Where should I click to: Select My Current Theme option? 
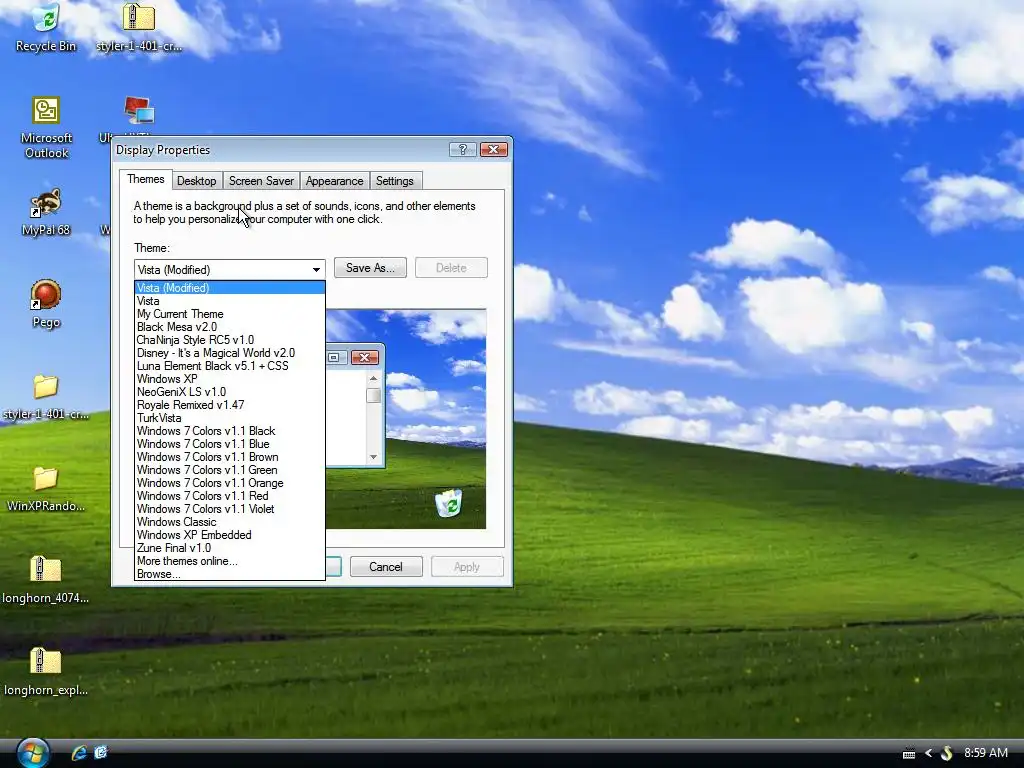pos(230,314)
